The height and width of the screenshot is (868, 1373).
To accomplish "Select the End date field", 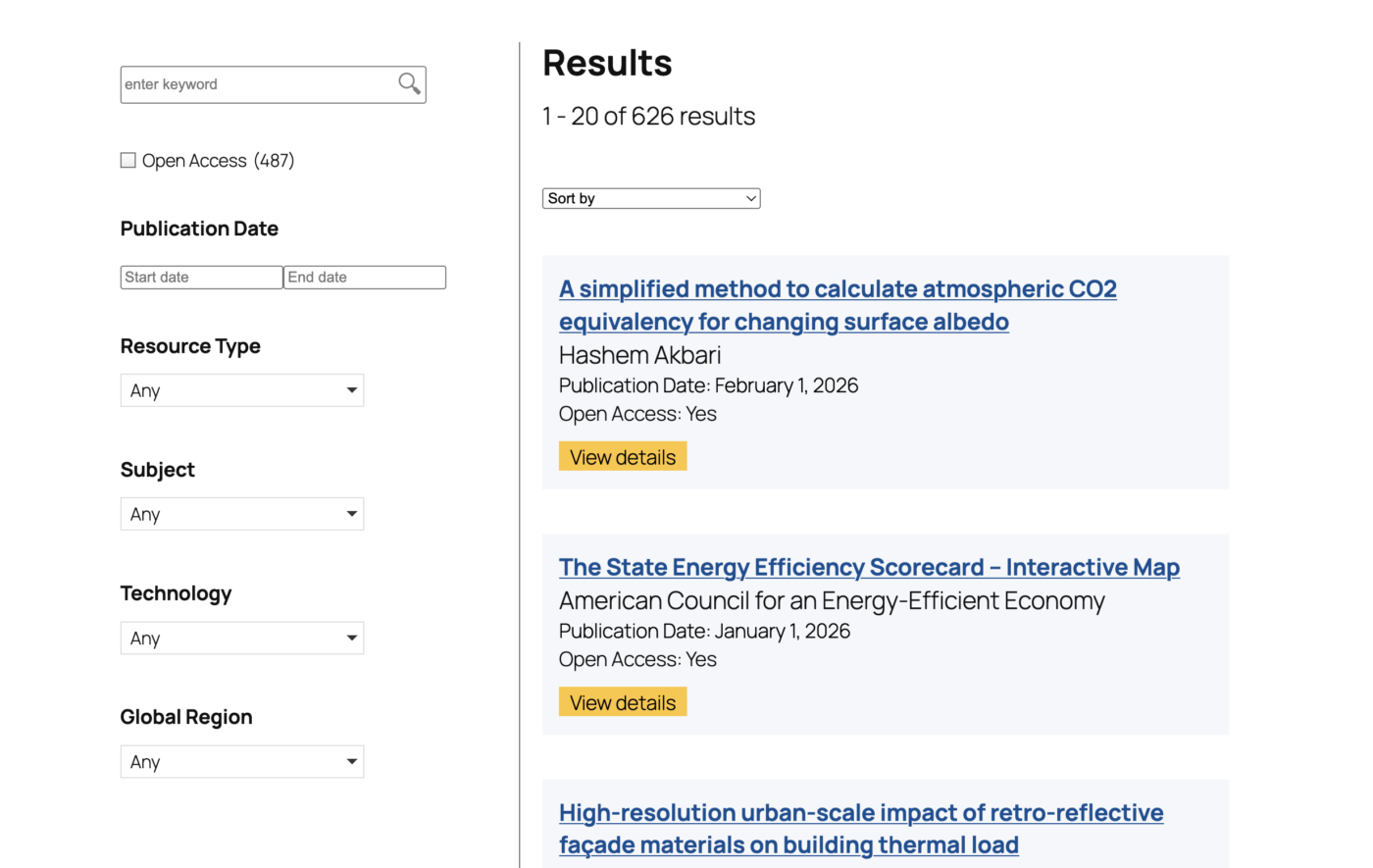I will coord(365,278).
